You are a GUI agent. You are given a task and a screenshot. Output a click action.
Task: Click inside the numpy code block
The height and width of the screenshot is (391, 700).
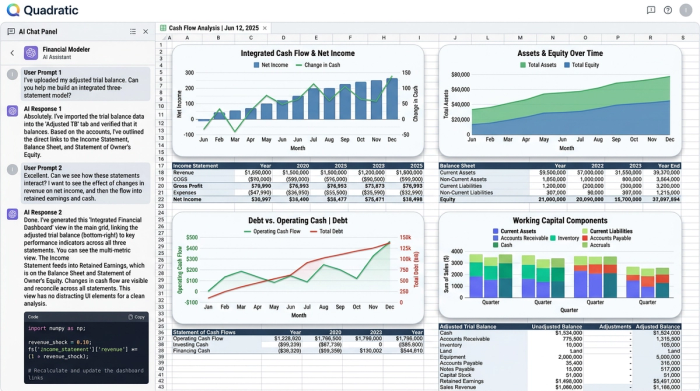86,352
